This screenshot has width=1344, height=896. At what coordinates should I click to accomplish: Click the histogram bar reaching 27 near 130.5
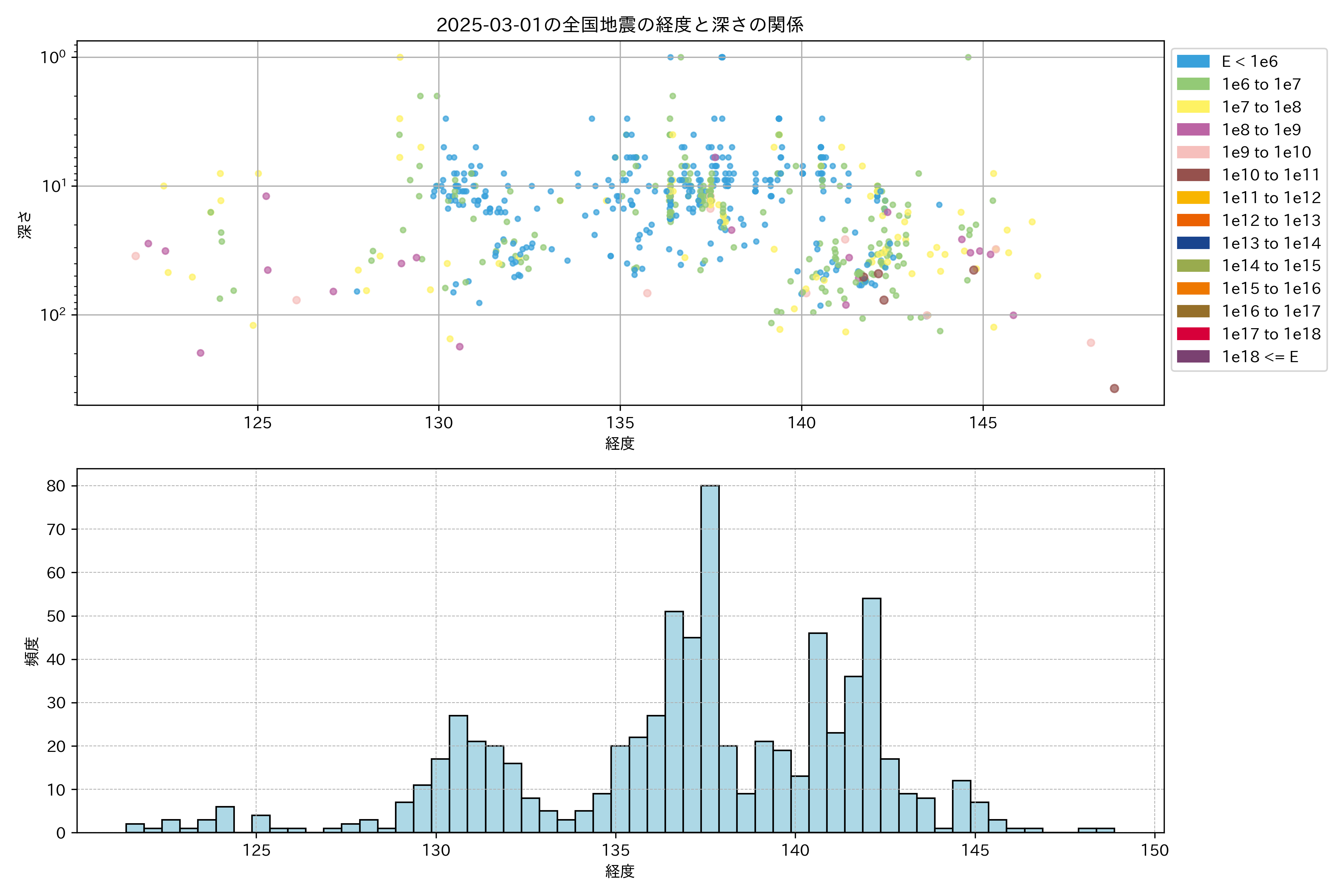coord(458,774)
